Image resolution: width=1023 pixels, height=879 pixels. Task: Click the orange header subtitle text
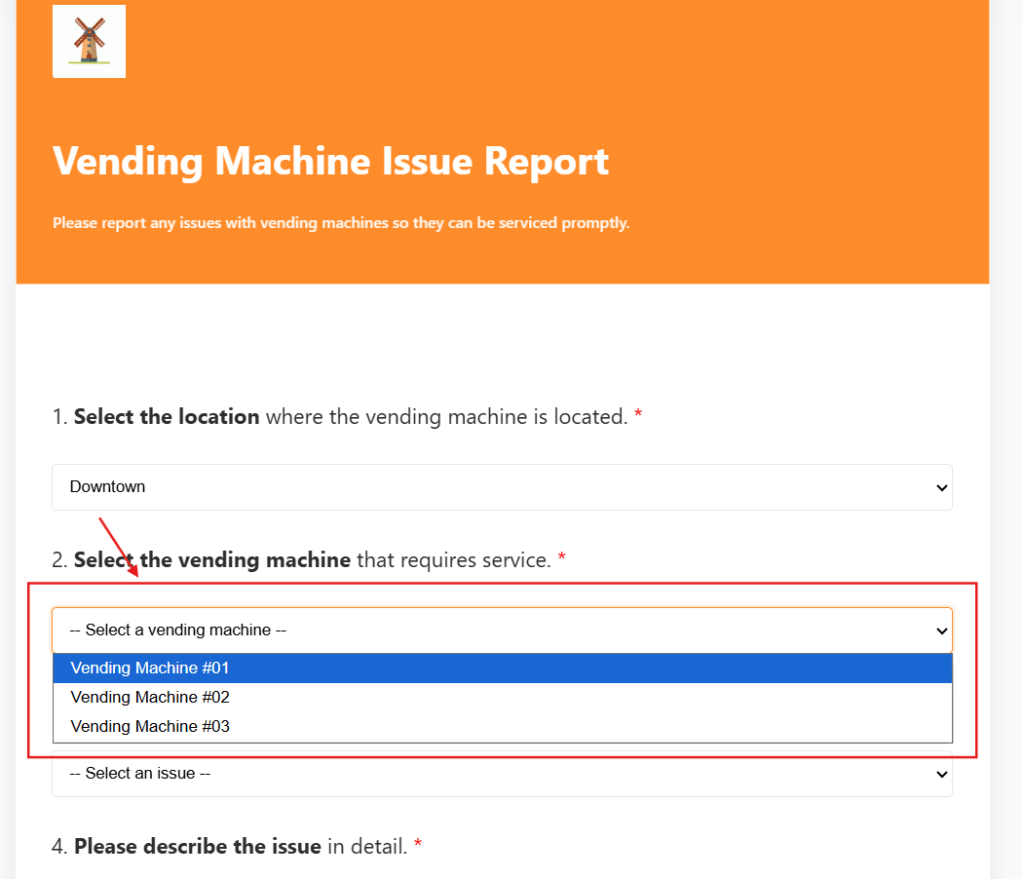341,222
